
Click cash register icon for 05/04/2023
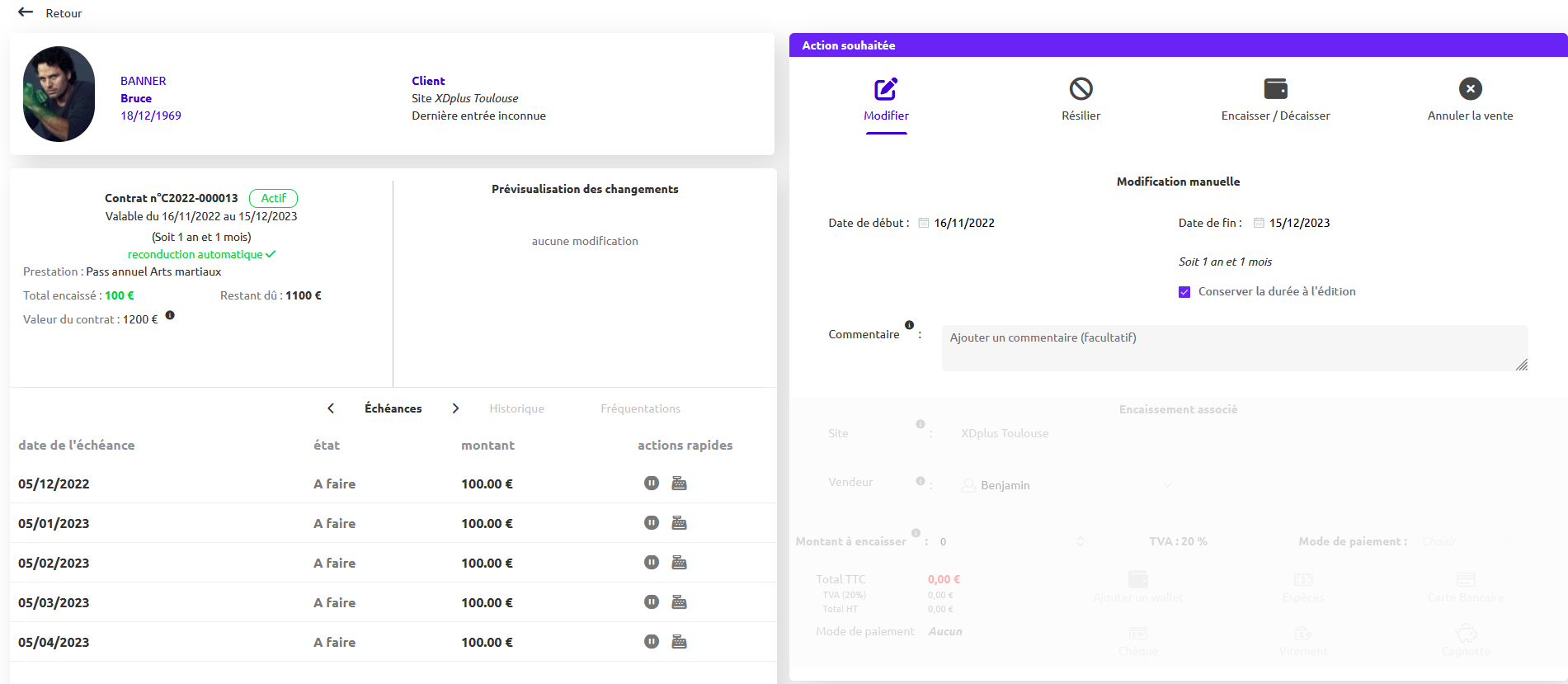679,642
